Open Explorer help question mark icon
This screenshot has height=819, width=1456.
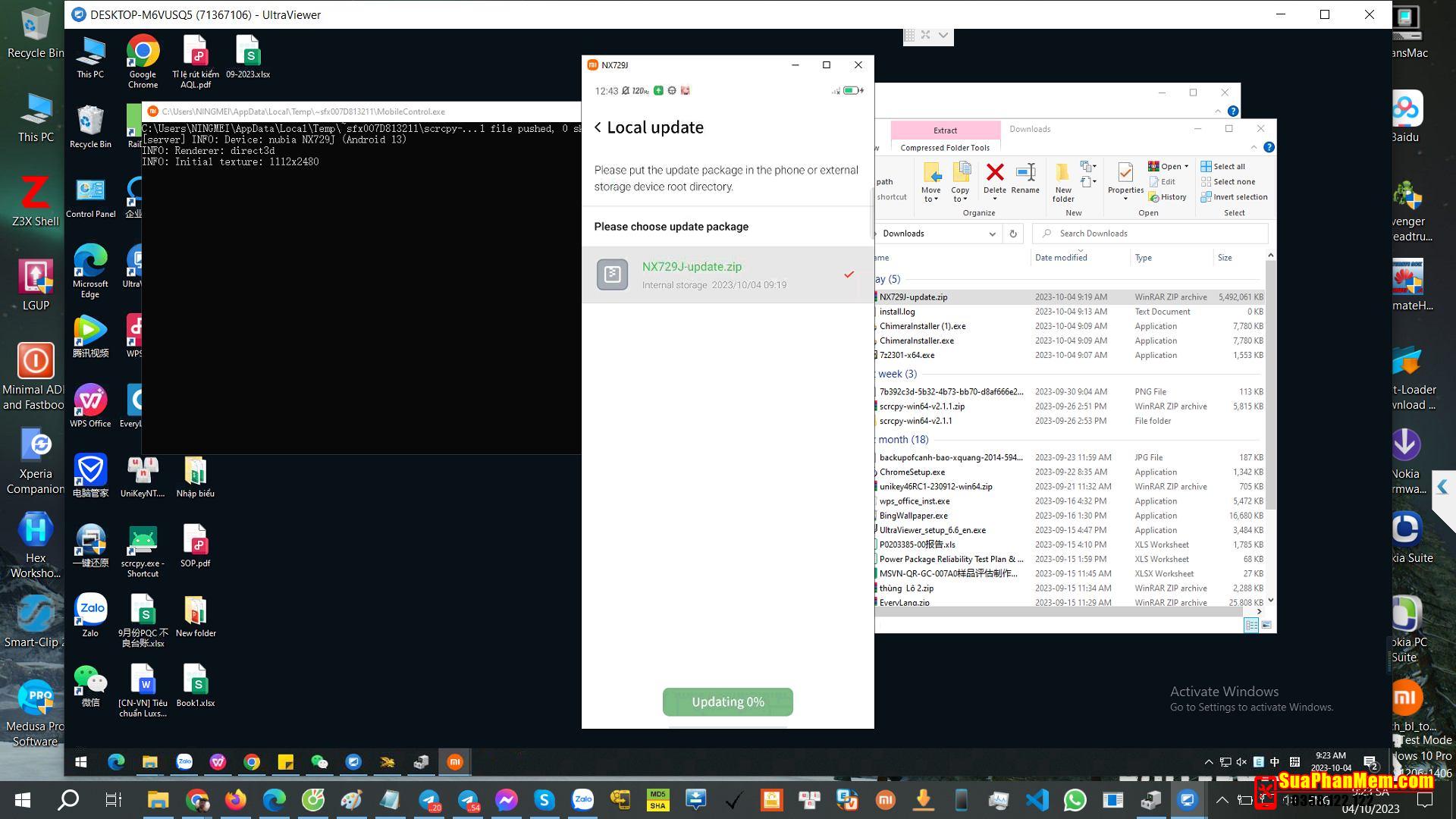(1269, 147)
